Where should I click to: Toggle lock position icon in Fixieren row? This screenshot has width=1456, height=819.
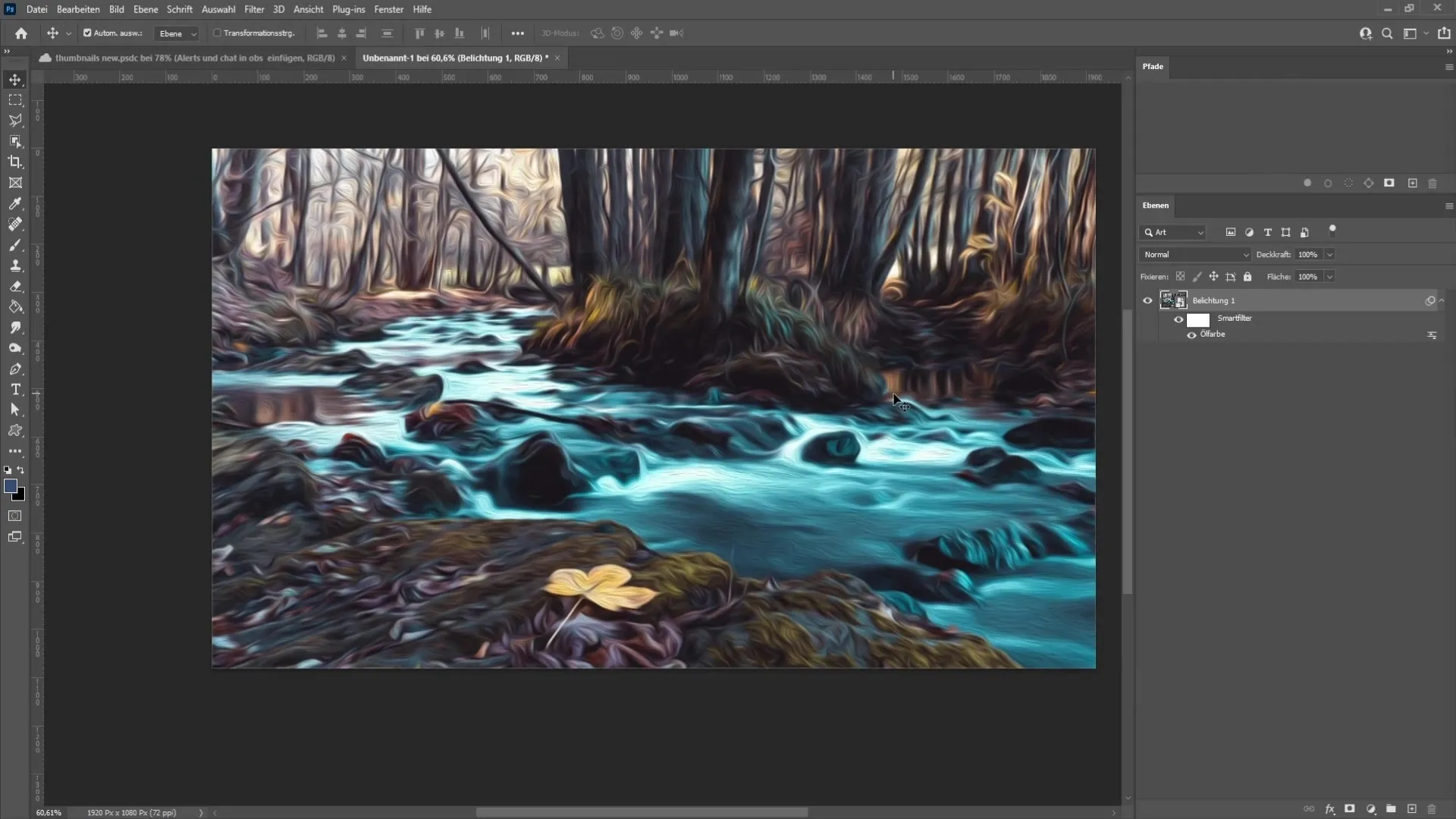coord(1213,277)
